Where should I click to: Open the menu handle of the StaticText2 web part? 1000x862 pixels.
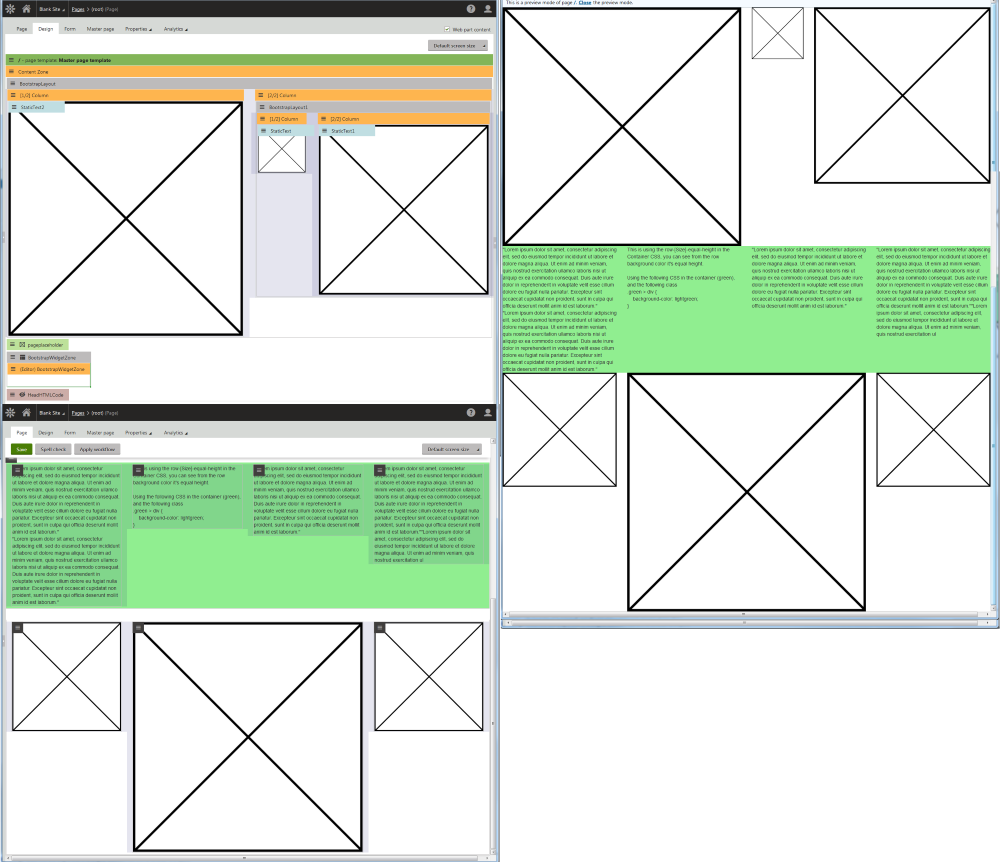click(x=13, y=107)
